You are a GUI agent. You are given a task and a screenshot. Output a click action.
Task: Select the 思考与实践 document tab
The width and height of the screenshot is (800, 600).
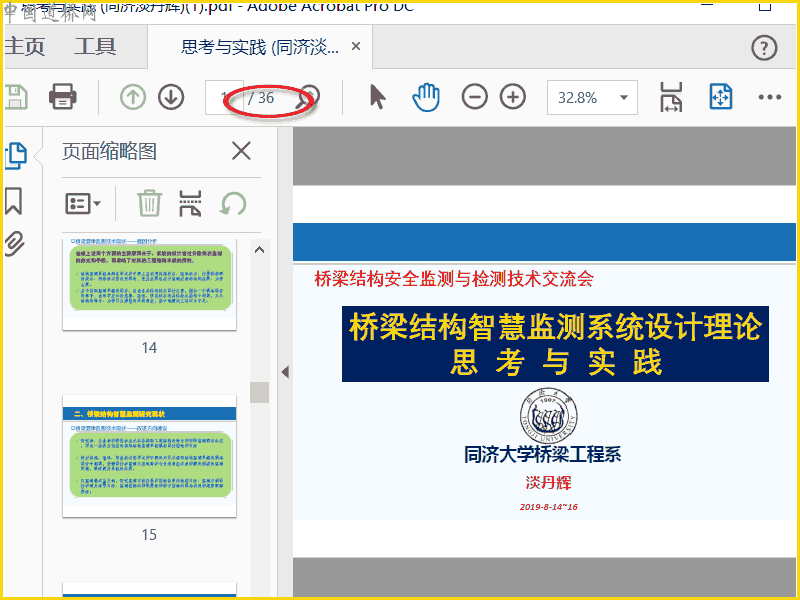coord(260,47)
